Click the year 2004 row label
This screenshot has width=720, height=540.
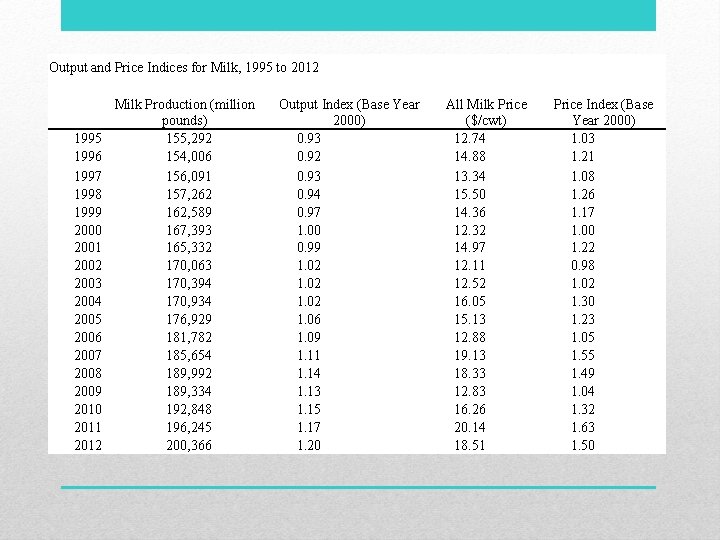[x=88, y=301]
